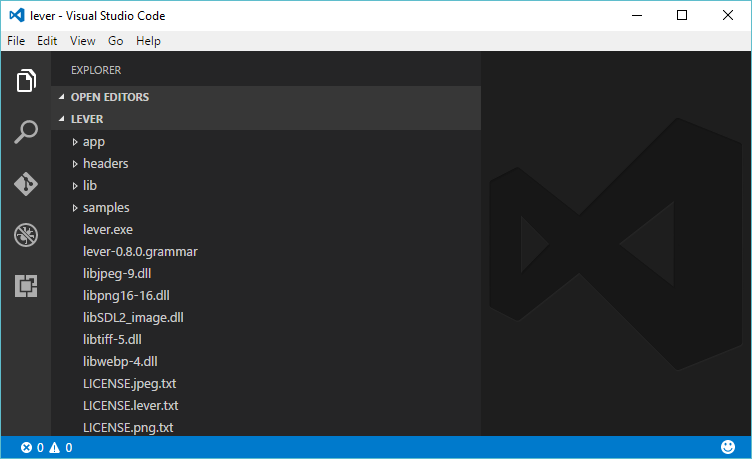
Task: Open the Go menu
Action: click(x=116, y=41)
